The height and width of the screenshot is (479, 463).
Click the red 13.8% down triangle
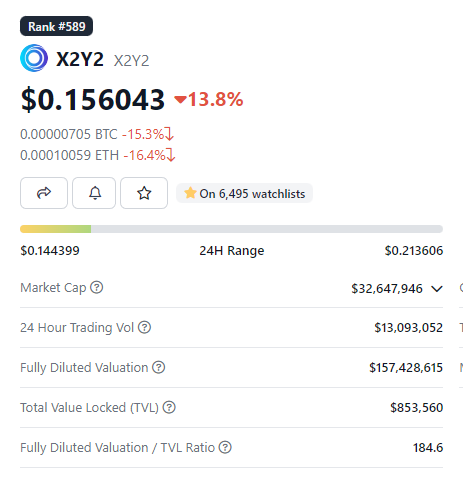point(180,99)
